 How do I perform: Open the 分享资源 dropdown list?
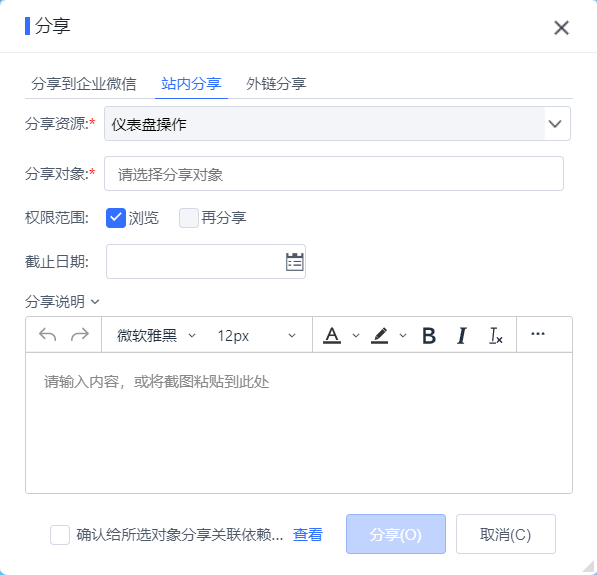pyautogui.click(x=555, y=124)
